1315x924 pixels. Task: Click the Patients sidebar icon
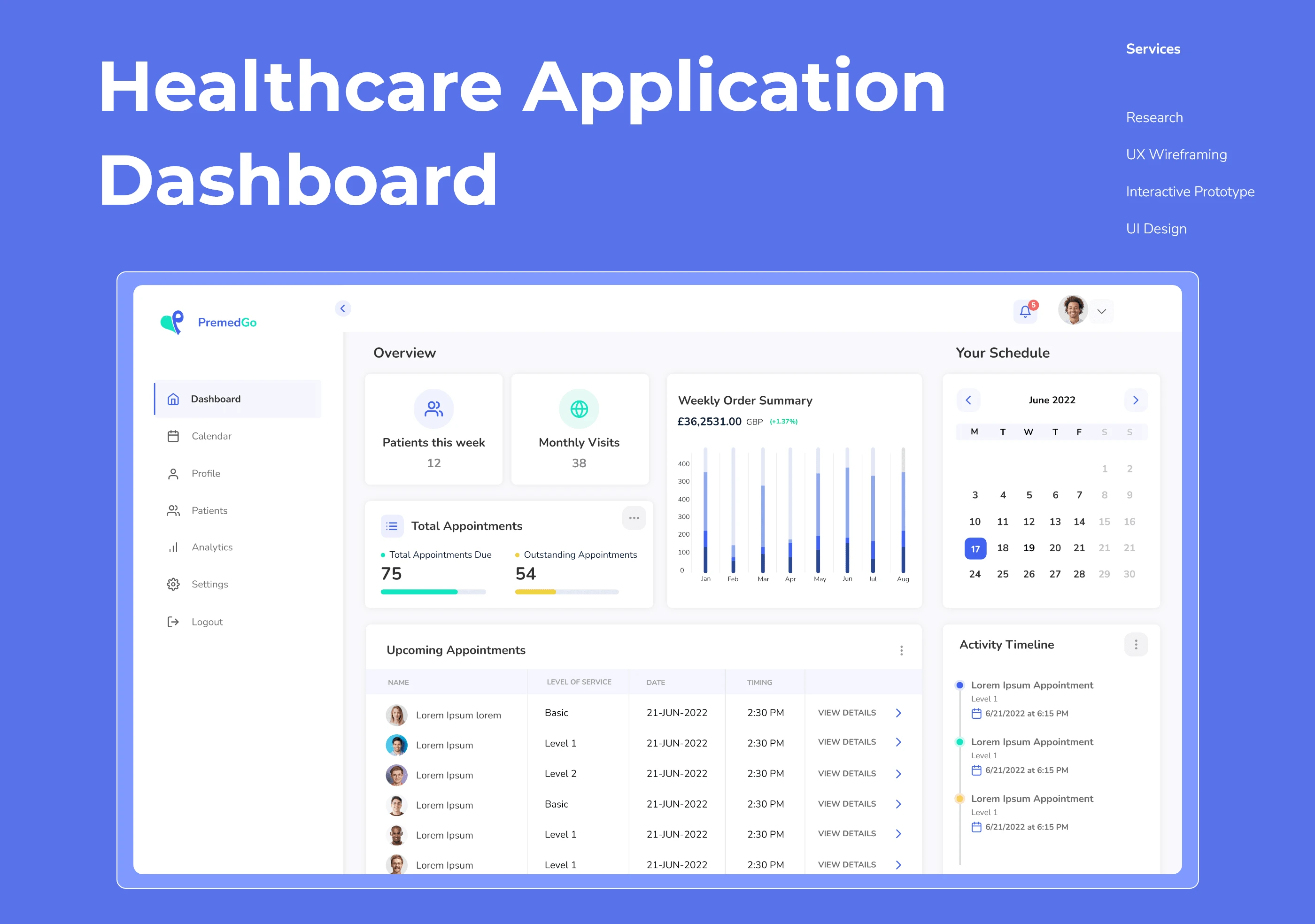point(171,511)
